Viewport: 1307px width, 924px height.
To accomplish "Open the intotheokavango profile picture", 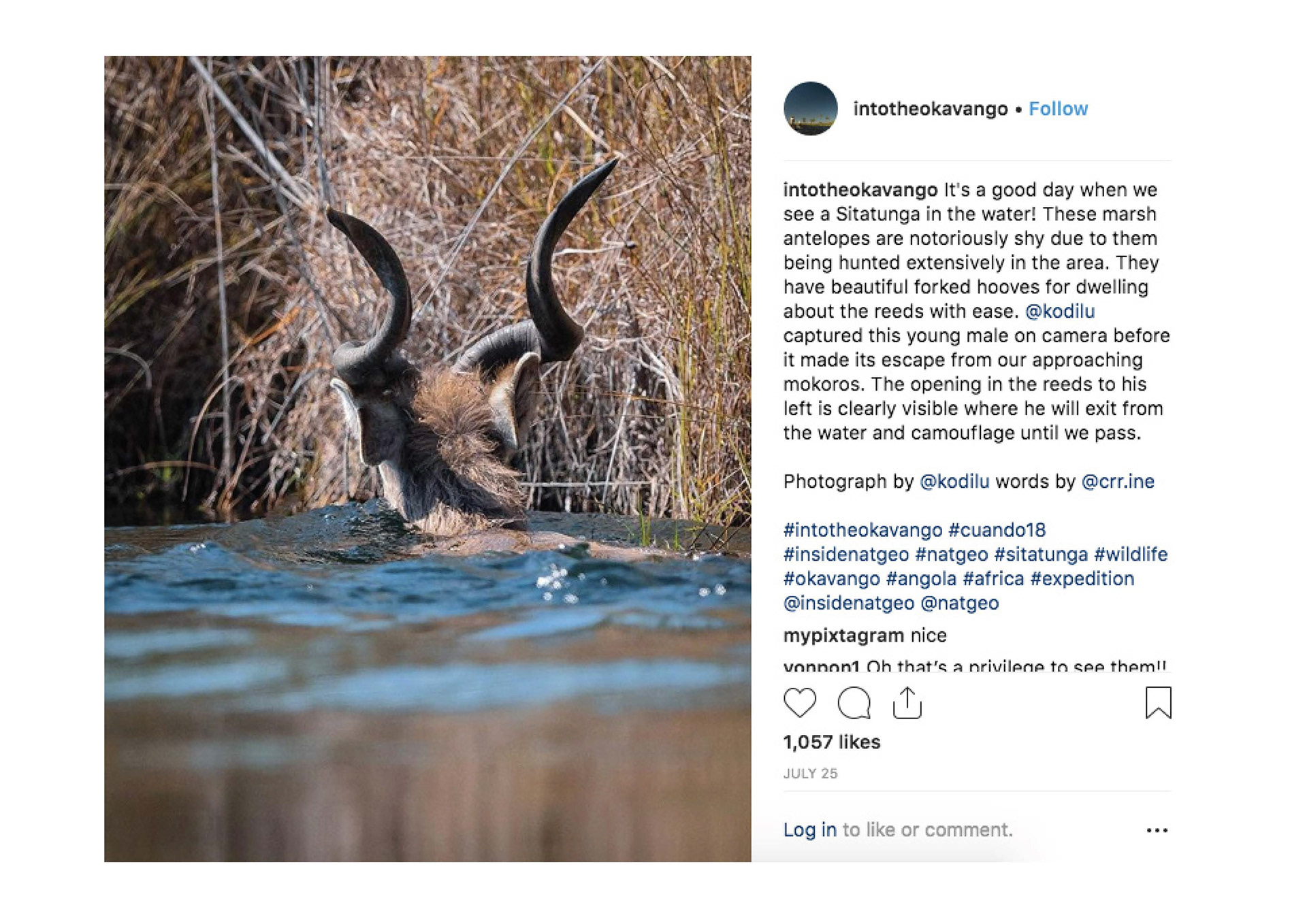I will coord(810,109).
